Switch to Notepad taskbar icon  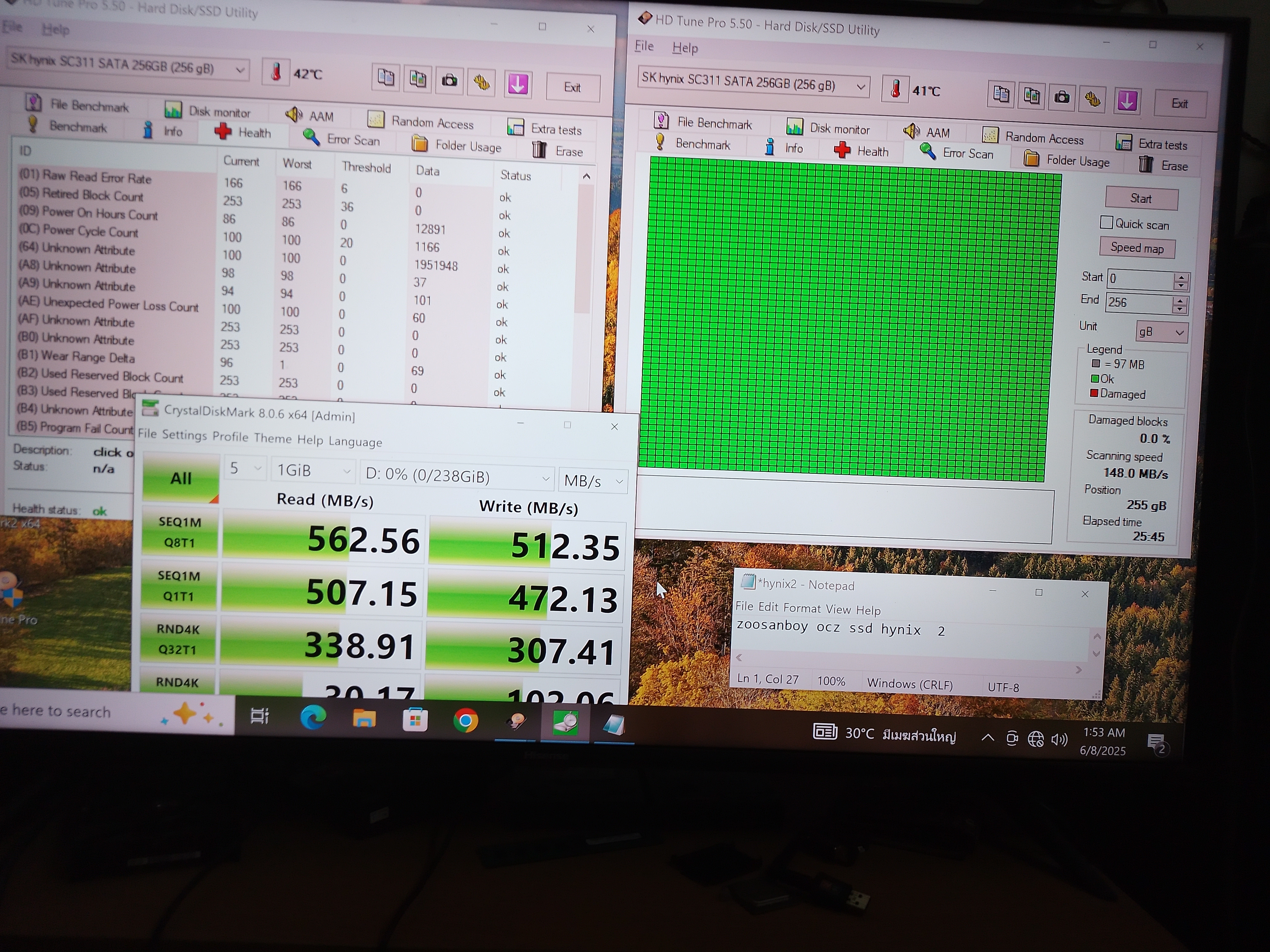coord(614,725)
